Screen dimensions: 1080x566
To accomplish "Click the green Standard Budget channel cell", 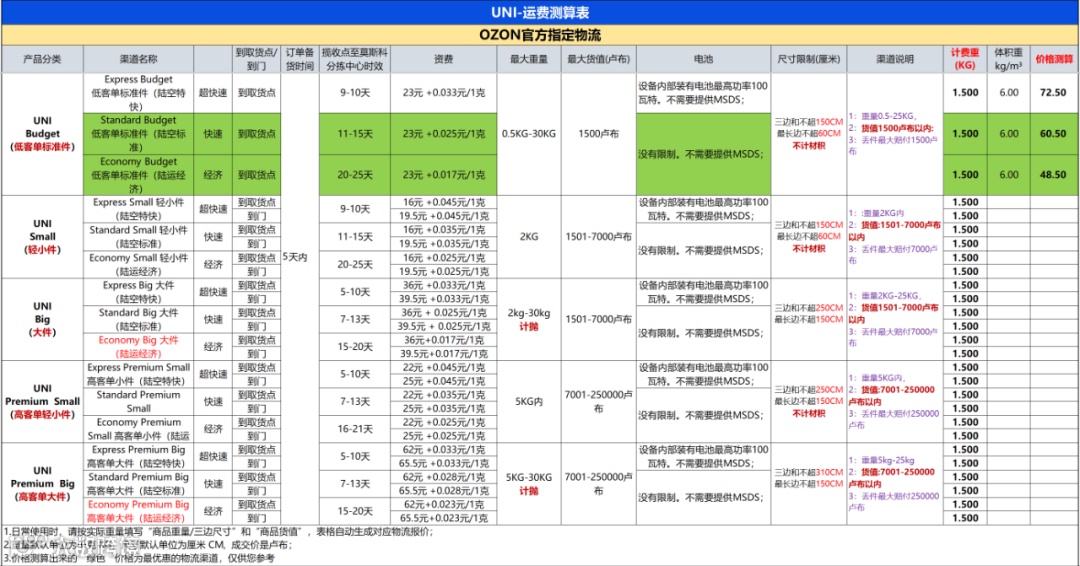I will pyautogui.click(x=138, y=134).
